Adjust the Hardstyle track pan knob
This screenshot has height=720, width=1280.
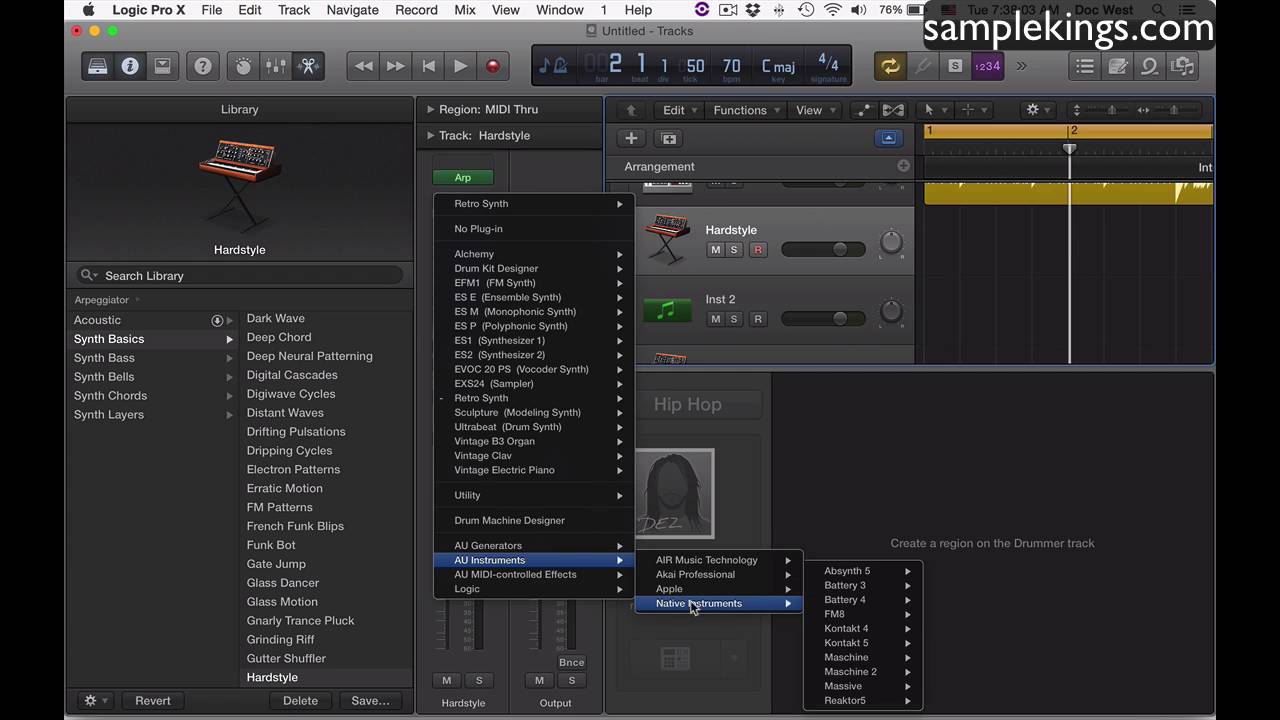click(891, 242)
